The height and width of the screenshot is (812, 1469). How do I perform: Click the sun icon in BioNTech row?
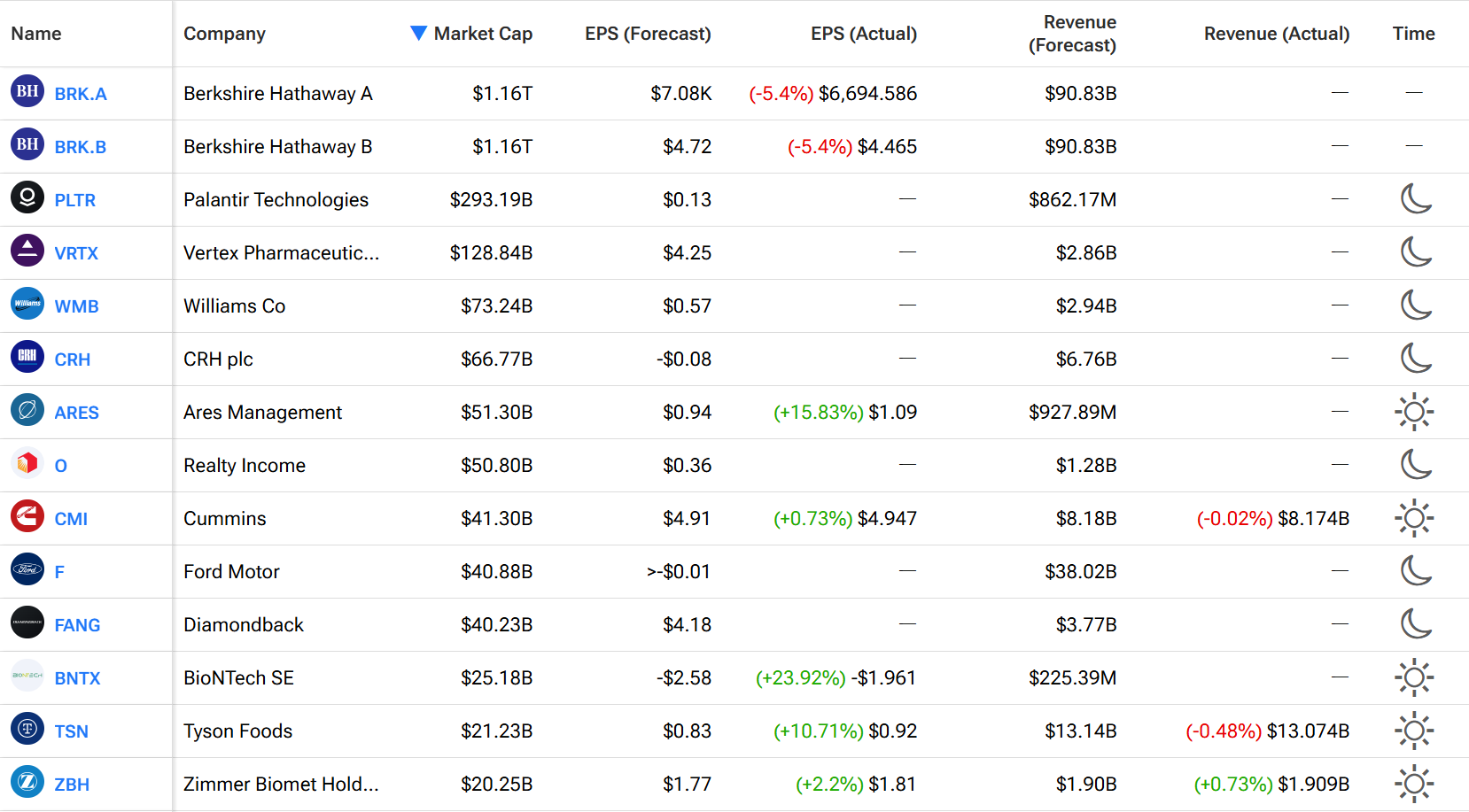(x=1414, y=677)
